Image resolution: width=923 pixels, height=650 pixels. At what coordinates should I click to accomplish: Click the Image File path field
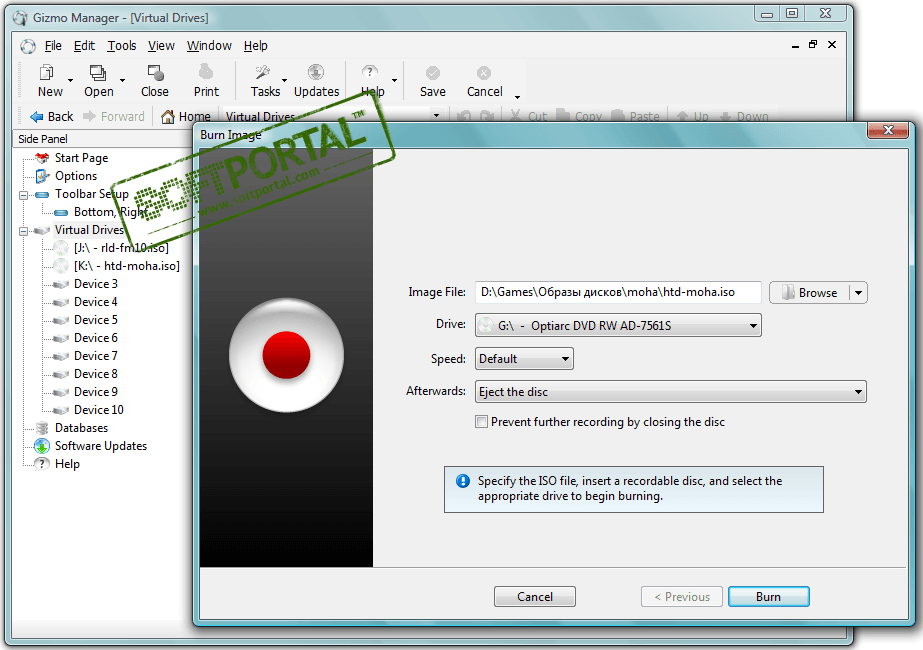click(x=618, y=292)
